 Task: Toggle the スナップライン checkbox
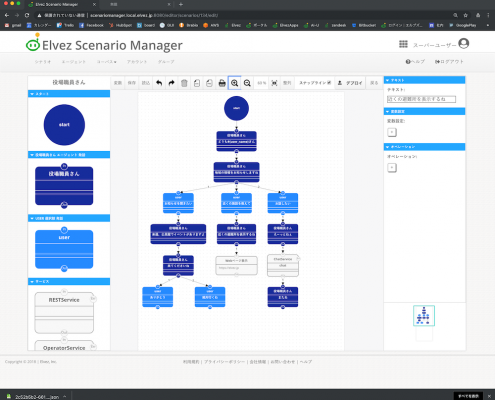[x=329, y=83]
